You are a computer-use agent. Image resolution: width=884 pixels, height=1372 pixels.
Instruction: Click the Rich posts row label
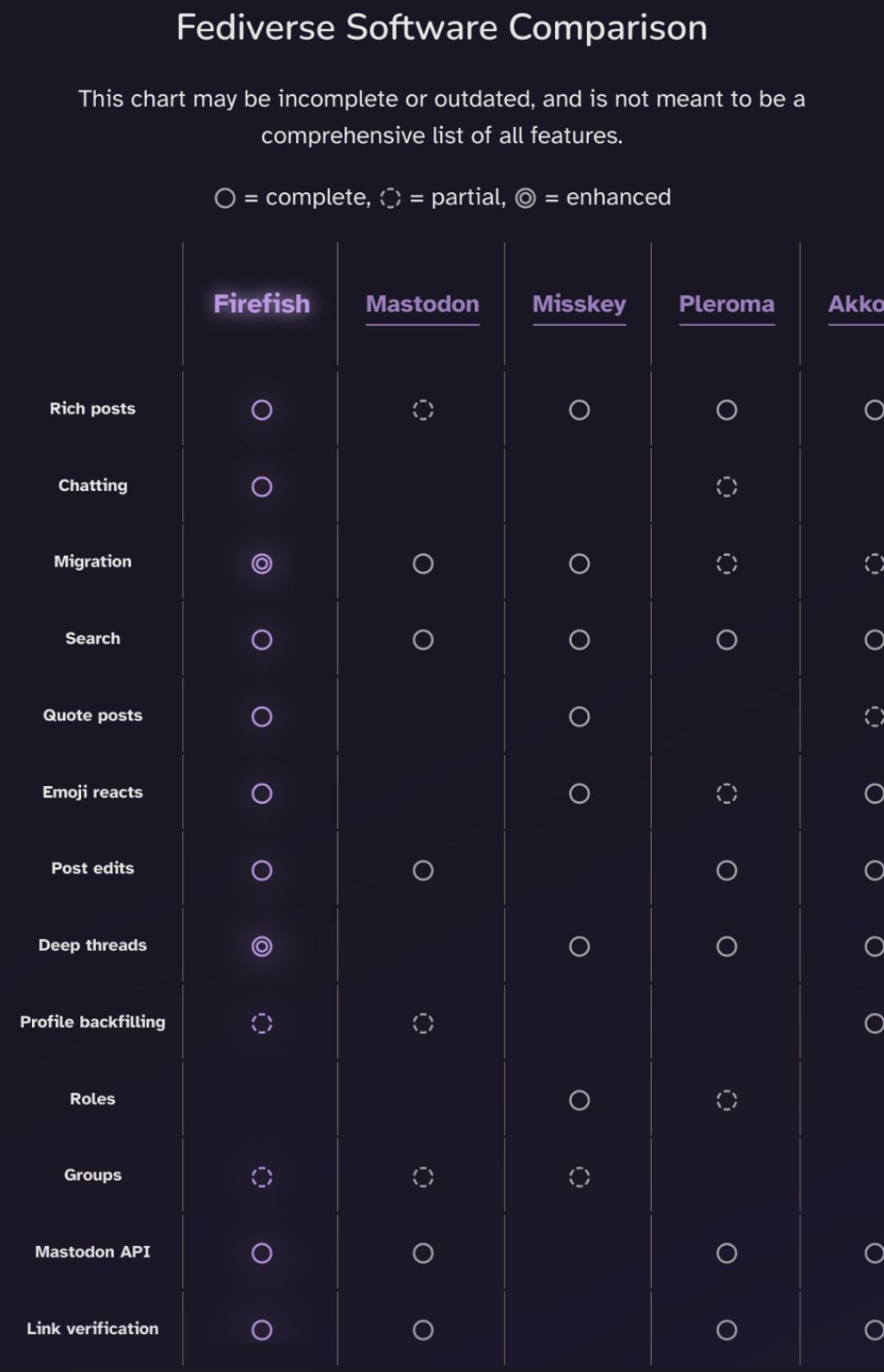[x=92, y=409]
